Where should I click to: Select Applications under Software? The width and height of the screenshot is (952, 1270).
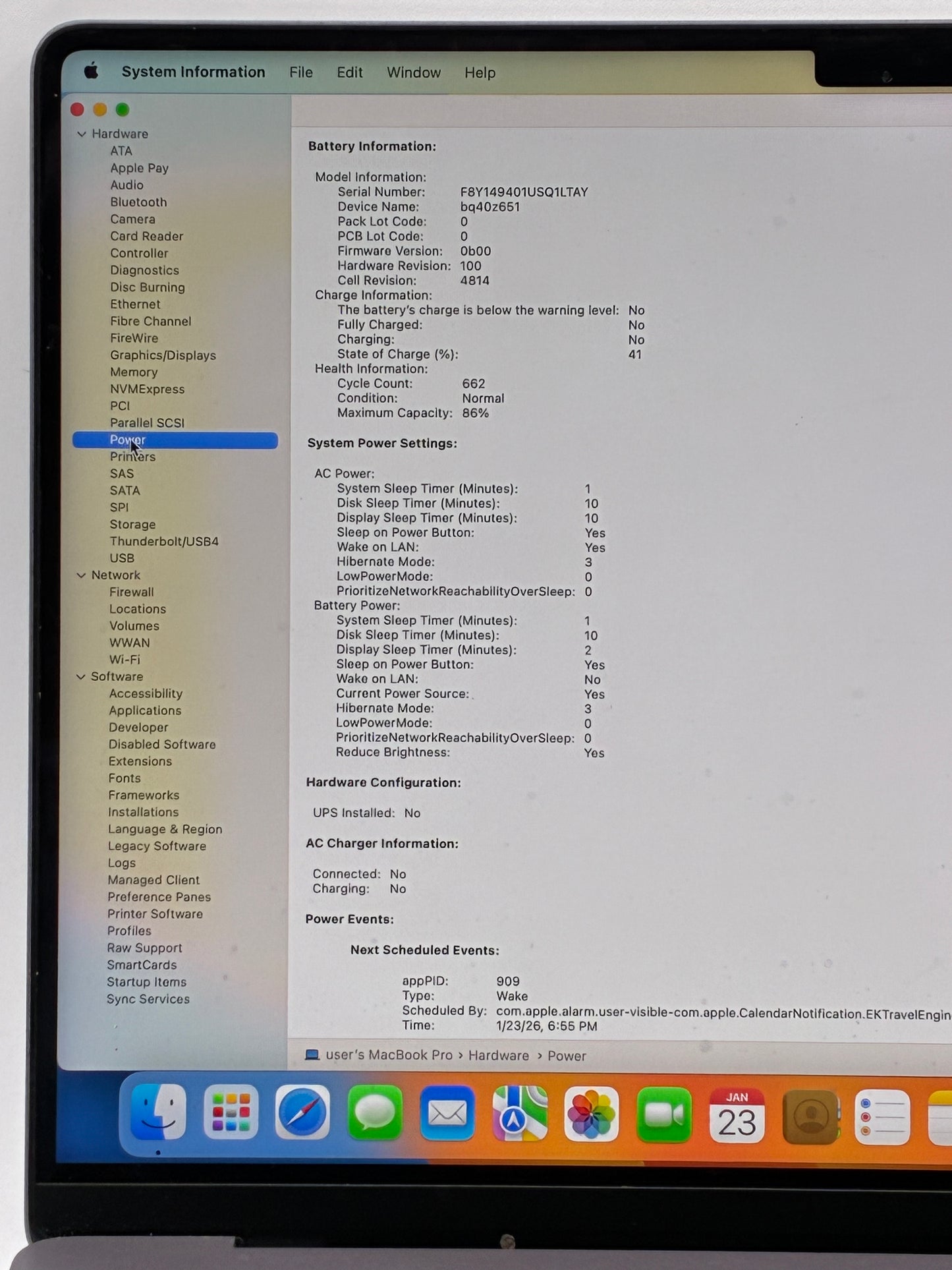tap(145, 710)
